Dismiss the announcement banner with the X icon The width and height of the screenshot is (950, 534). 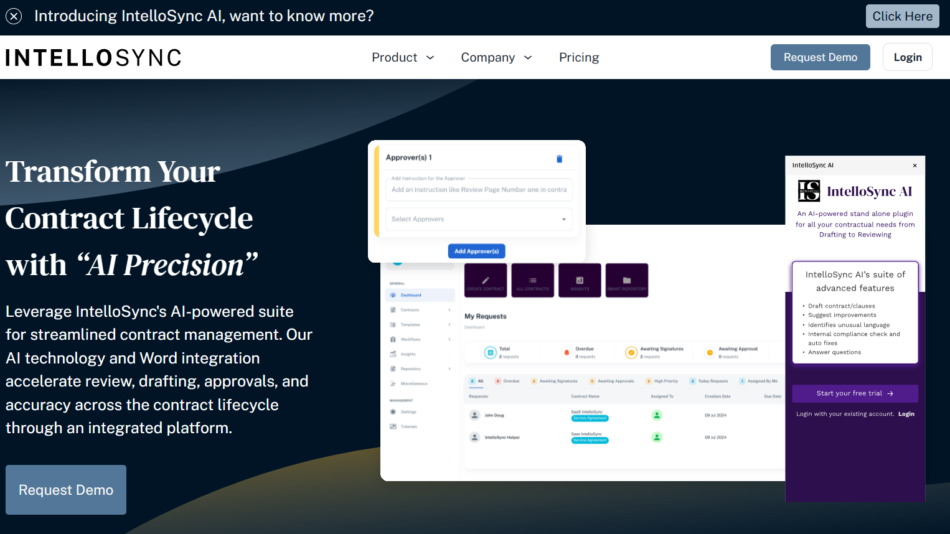pos(14,16)
